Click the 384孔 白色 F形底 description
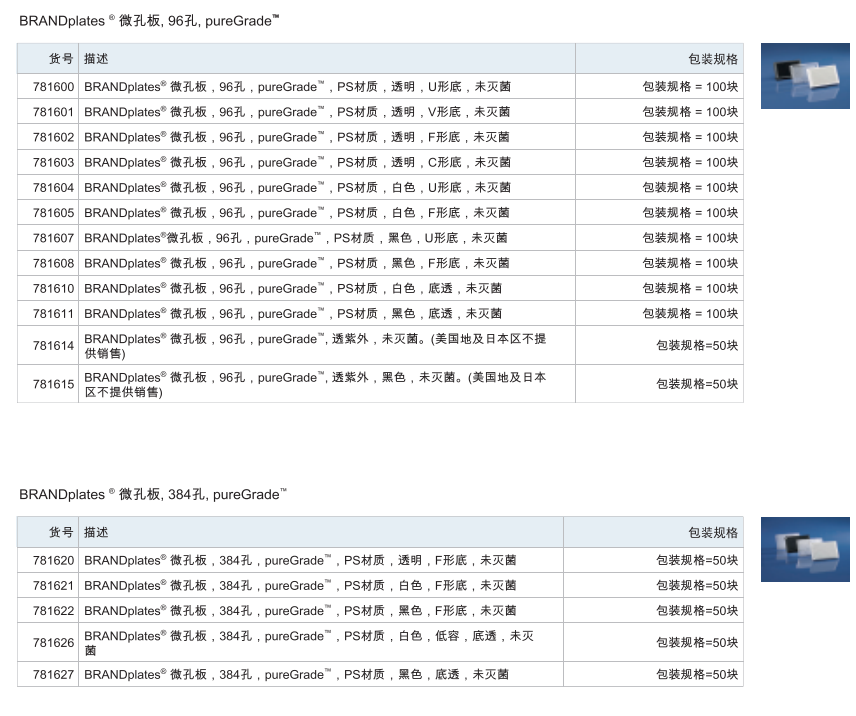This screenshot has height=716, width=856. point(300,586)
